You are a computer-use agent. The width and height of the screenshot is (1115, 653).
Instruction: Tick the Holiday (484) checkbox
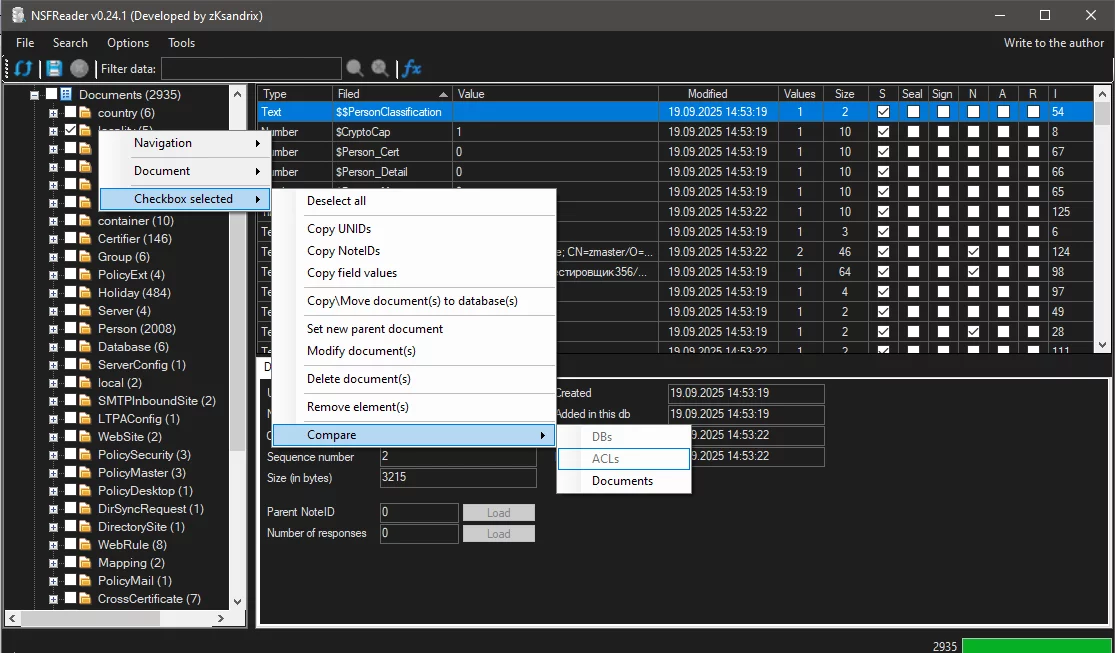pyautogui.click(x=70, y=293)
